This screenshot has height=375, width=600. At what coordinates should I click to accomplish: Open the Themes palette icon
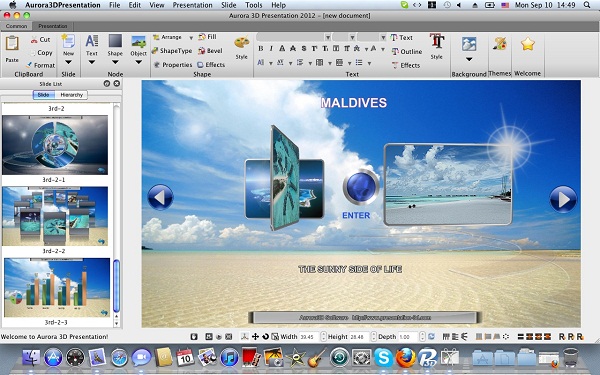click(x=499, y=43)
